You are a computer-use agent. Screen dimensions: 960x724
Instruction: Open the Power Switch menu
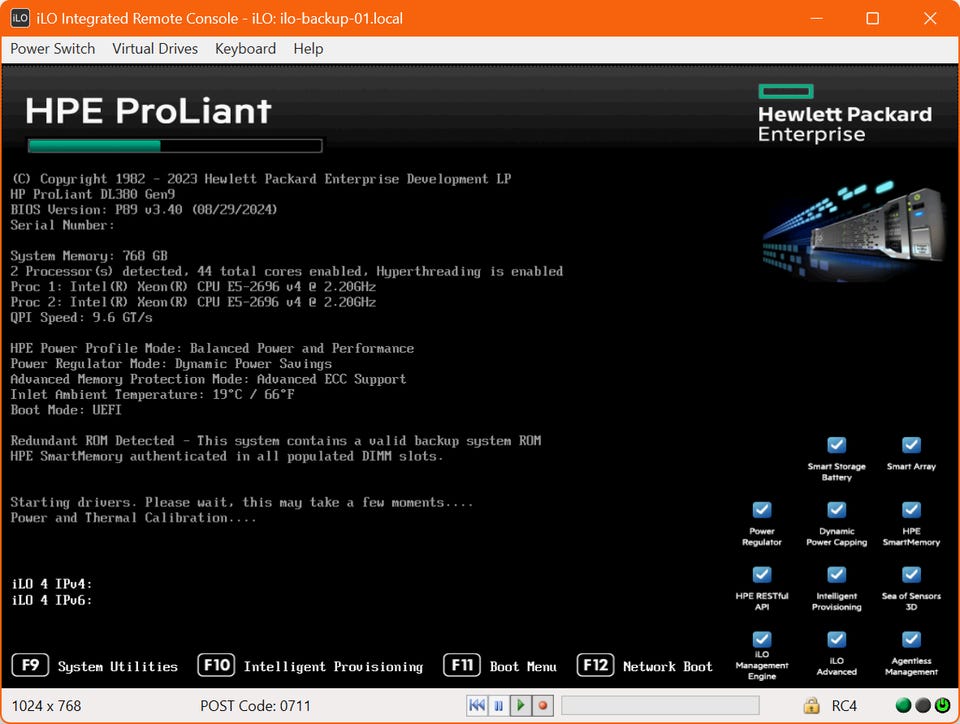click(53, 49)
